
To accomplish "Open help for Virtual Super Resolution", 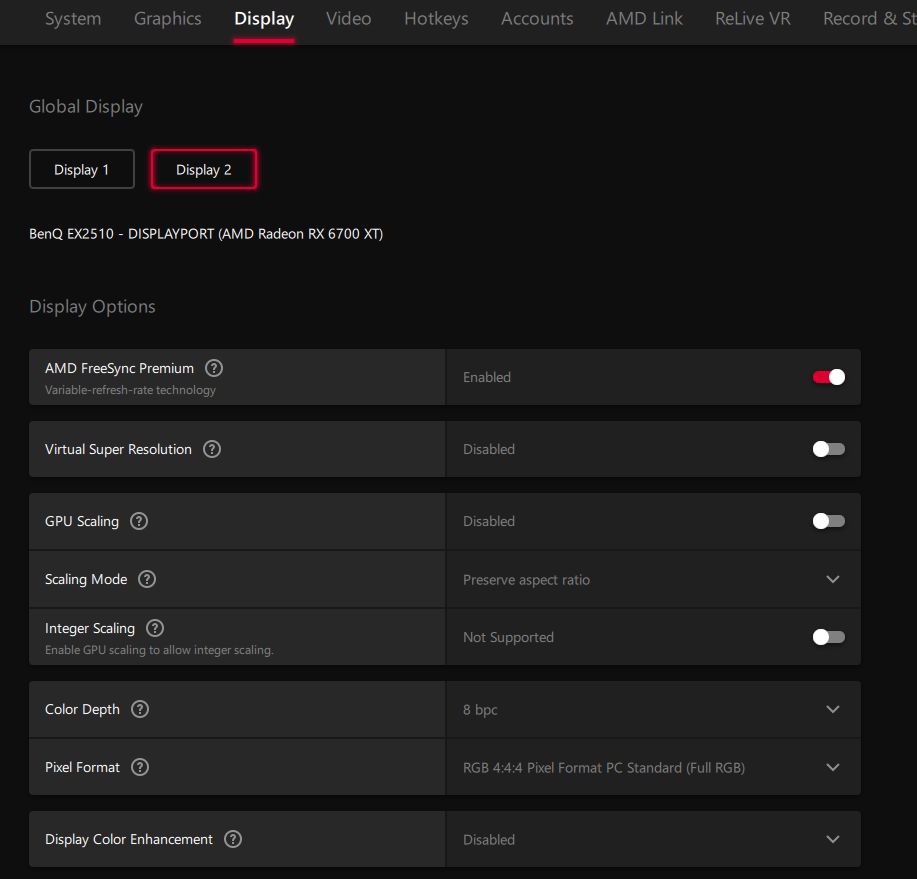I will point(212,449).
